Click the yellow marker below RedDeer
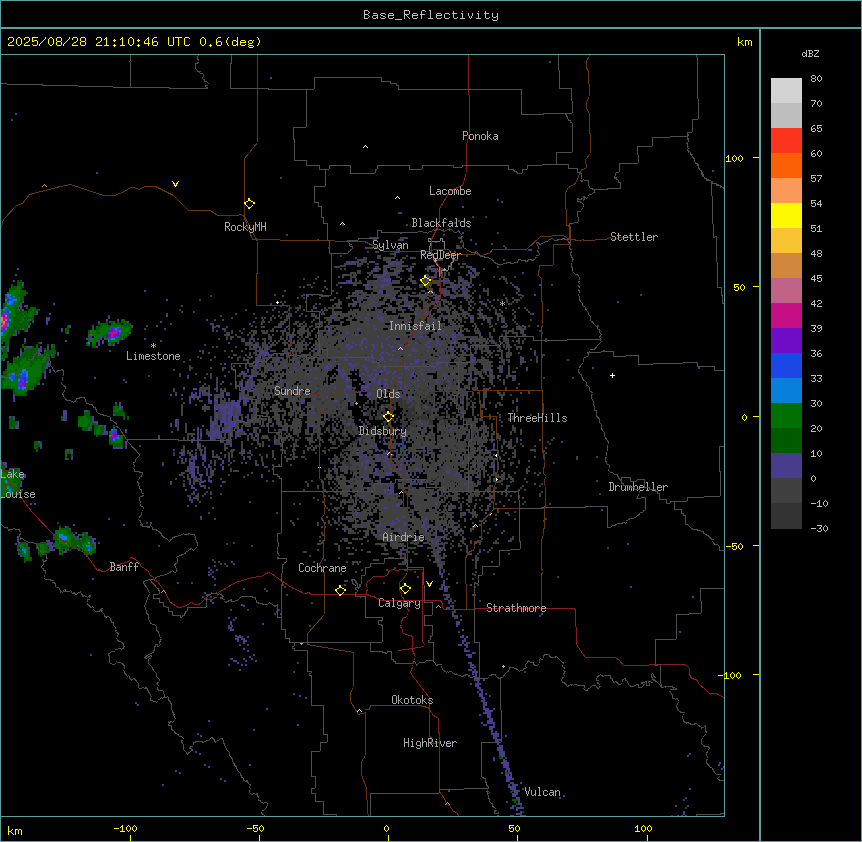Image resolution: width=862 pixels, height=842 pixels. point(426,280)
